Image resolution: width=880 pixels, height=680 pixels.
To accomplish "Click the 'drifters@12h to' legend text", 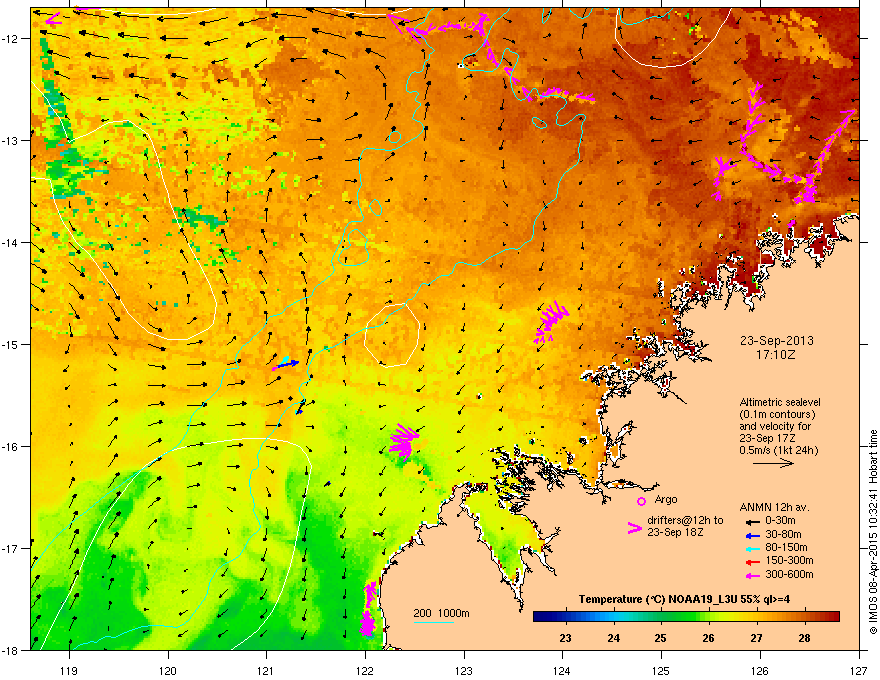I will pos(685,520).
